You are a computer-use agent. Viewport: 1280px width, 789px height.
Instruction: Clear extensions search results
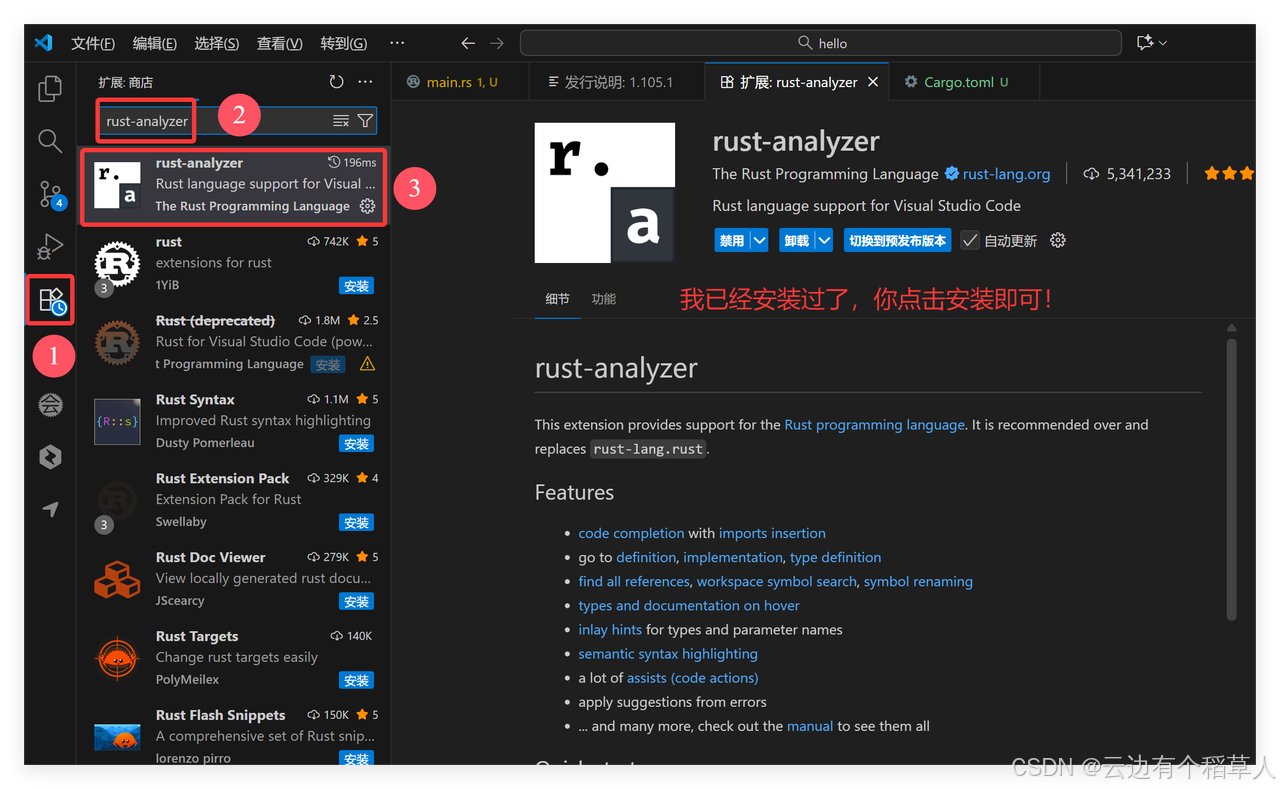point(341,121)
